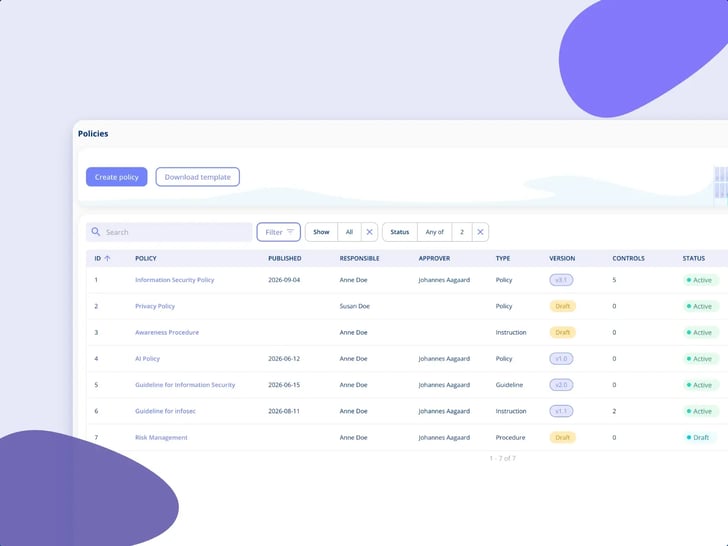
Task: Sort by the APPROVER column header
Action: (434, 259)
